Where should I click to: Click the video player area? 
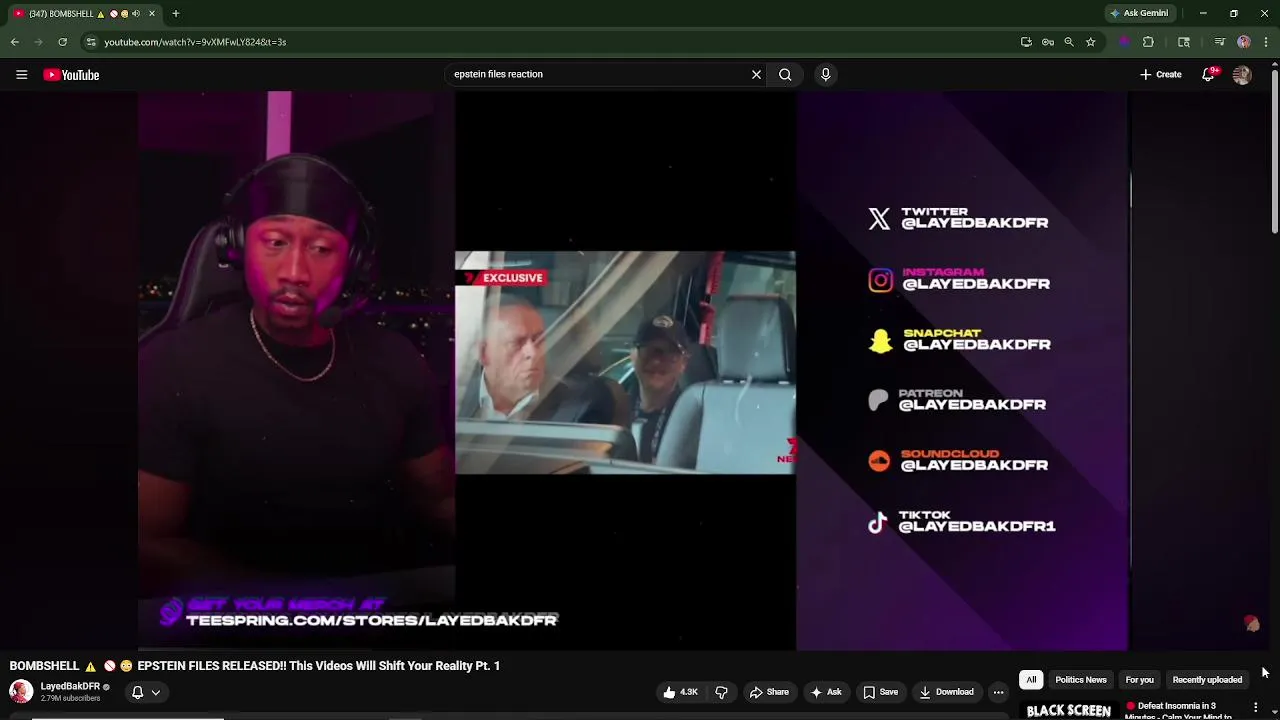click(x=633, y=370)
